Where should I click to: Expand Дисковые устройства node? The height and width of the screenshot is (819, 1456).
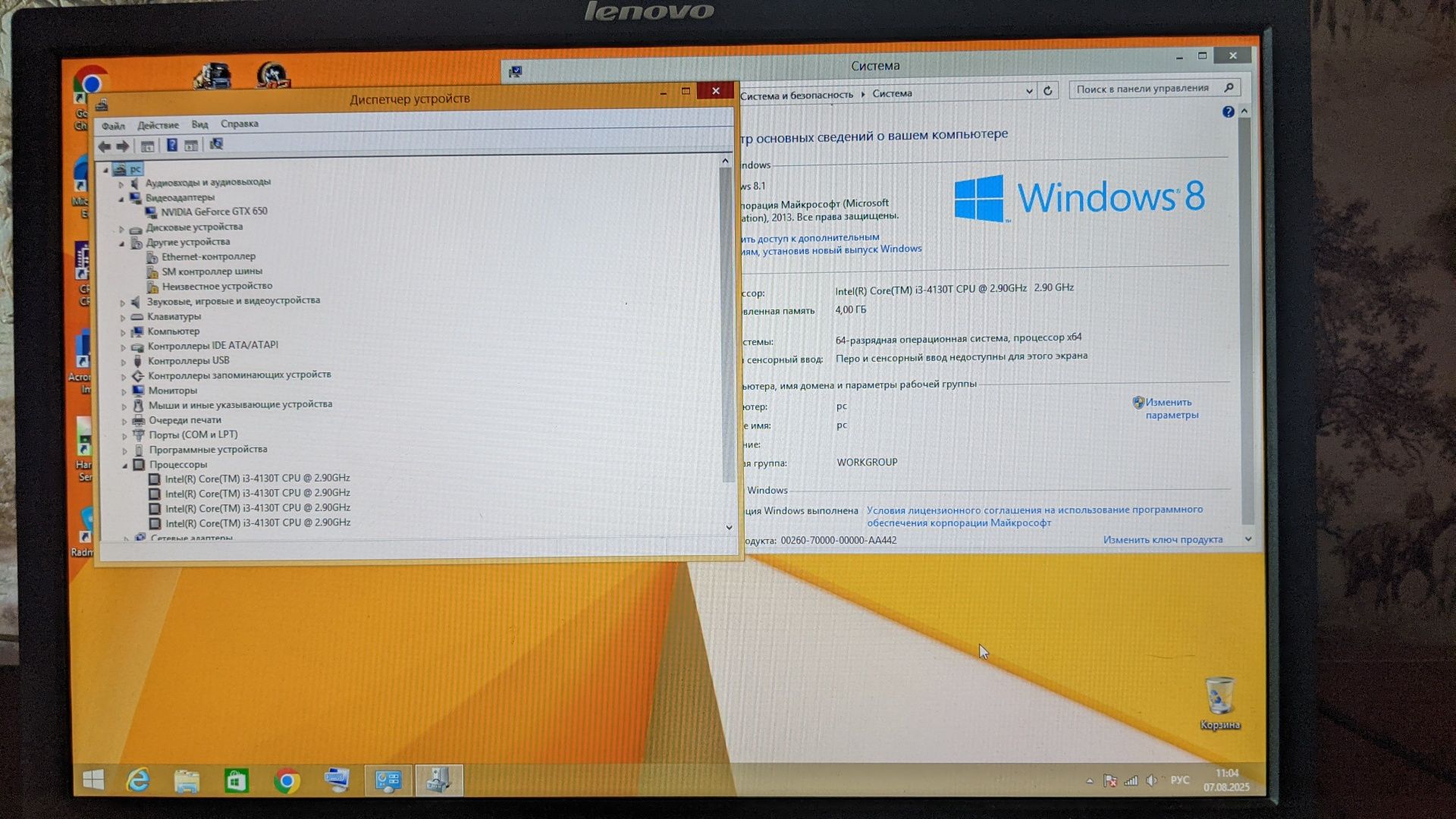[x=121, y=228]
